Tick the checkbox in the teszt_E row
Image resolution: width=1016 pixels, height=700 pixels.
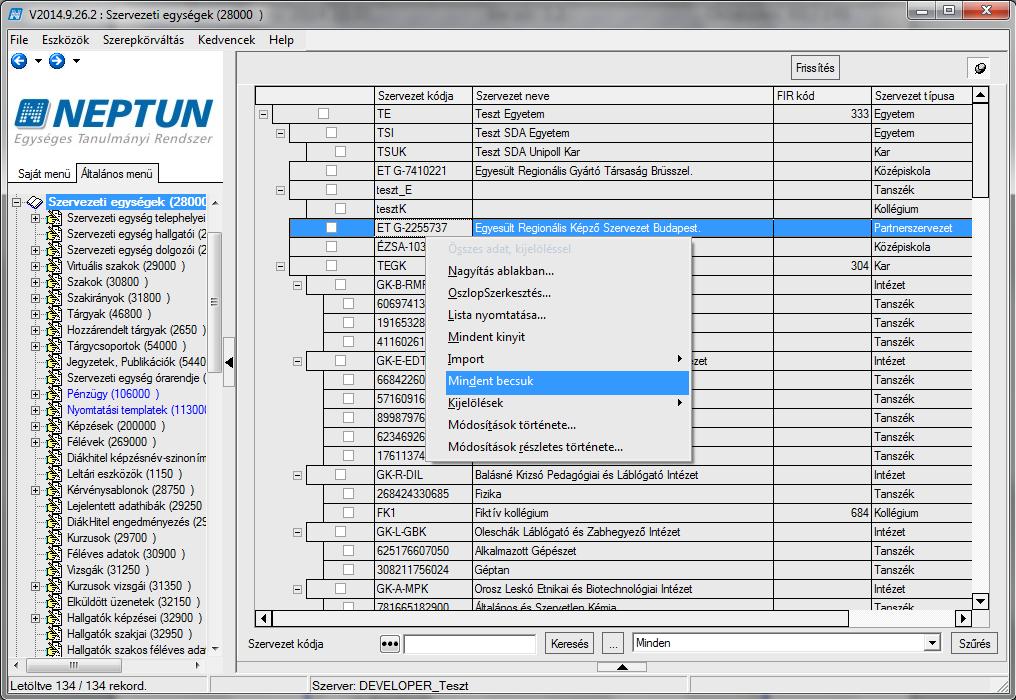point(332,190)
